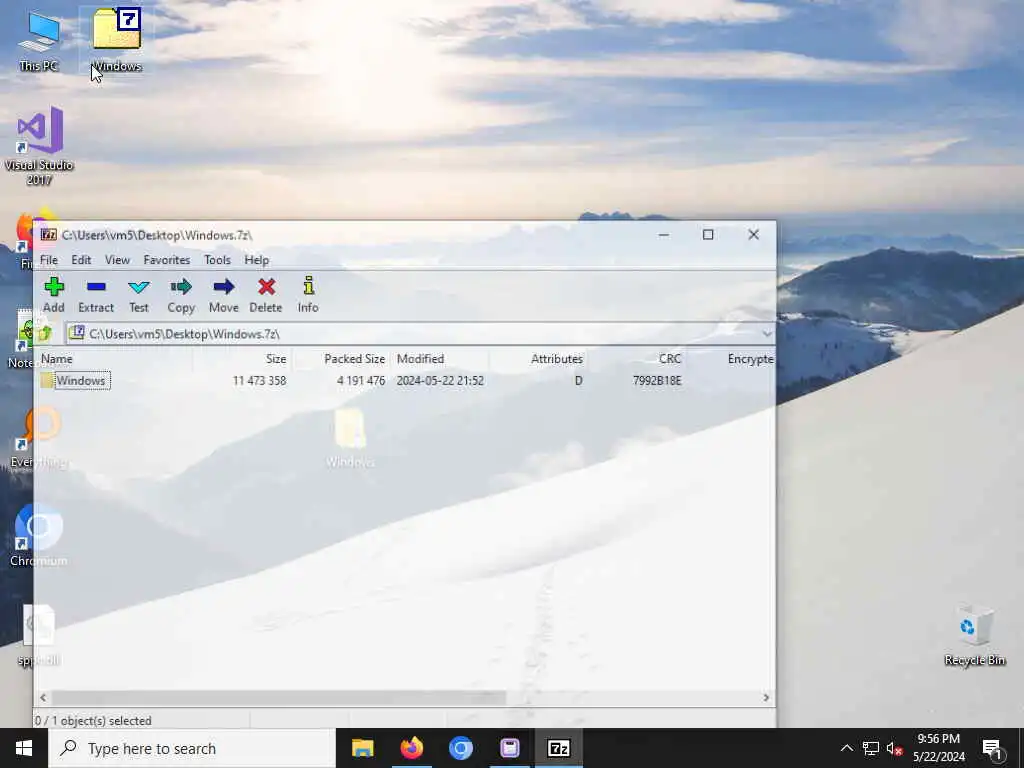Open the Edit menu
The width and height of the screenshot is (1024, 768).
point(81,260)
